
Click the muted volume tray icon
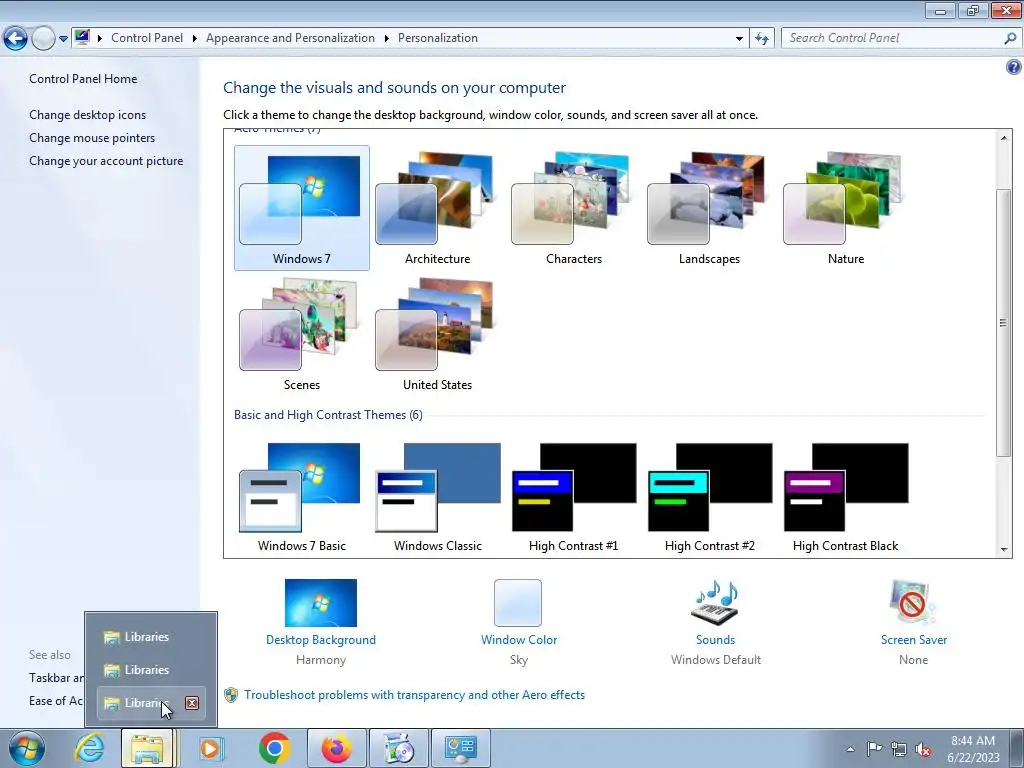923,749
